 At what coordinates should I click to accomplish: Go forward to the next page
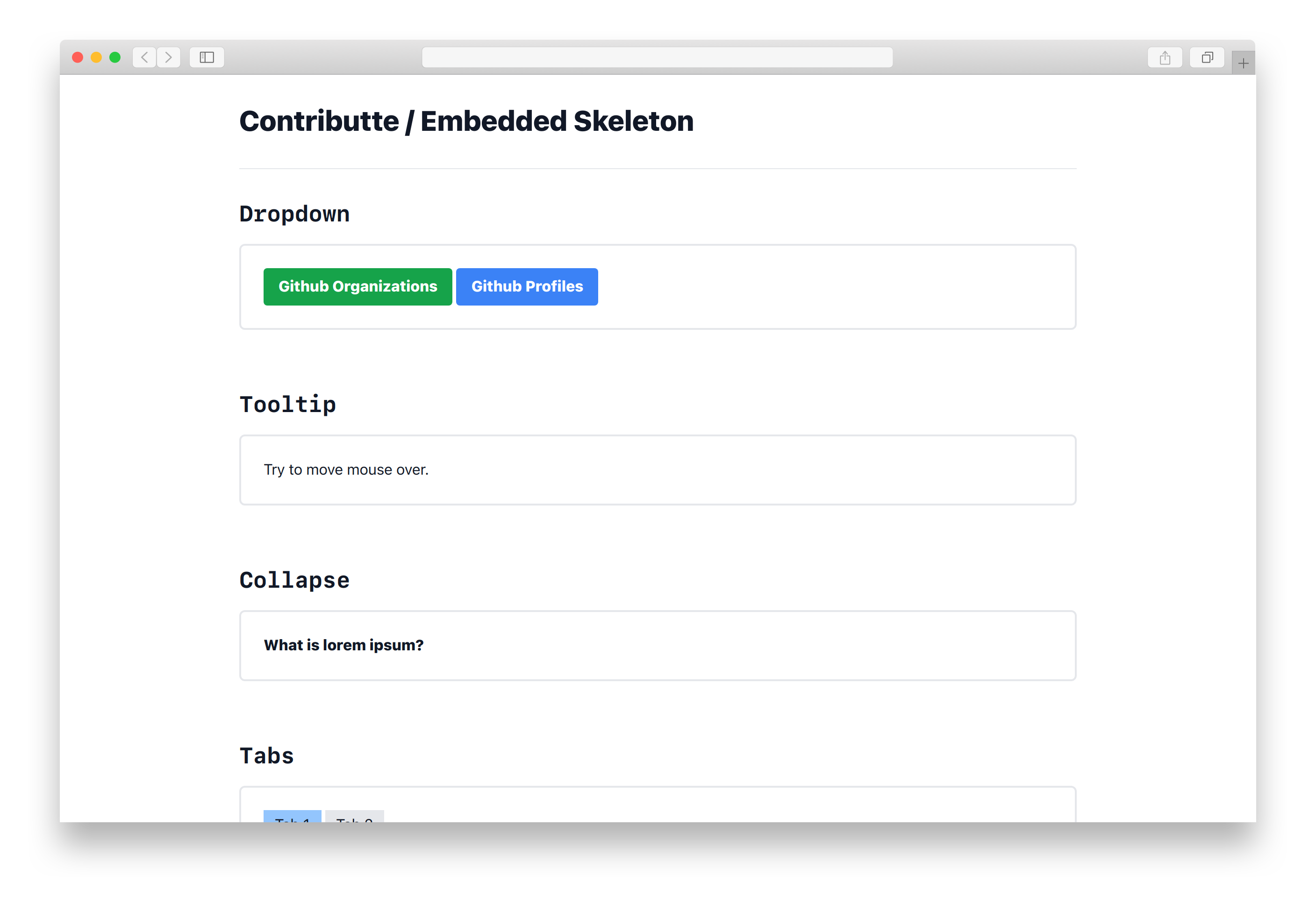point(168,57)
